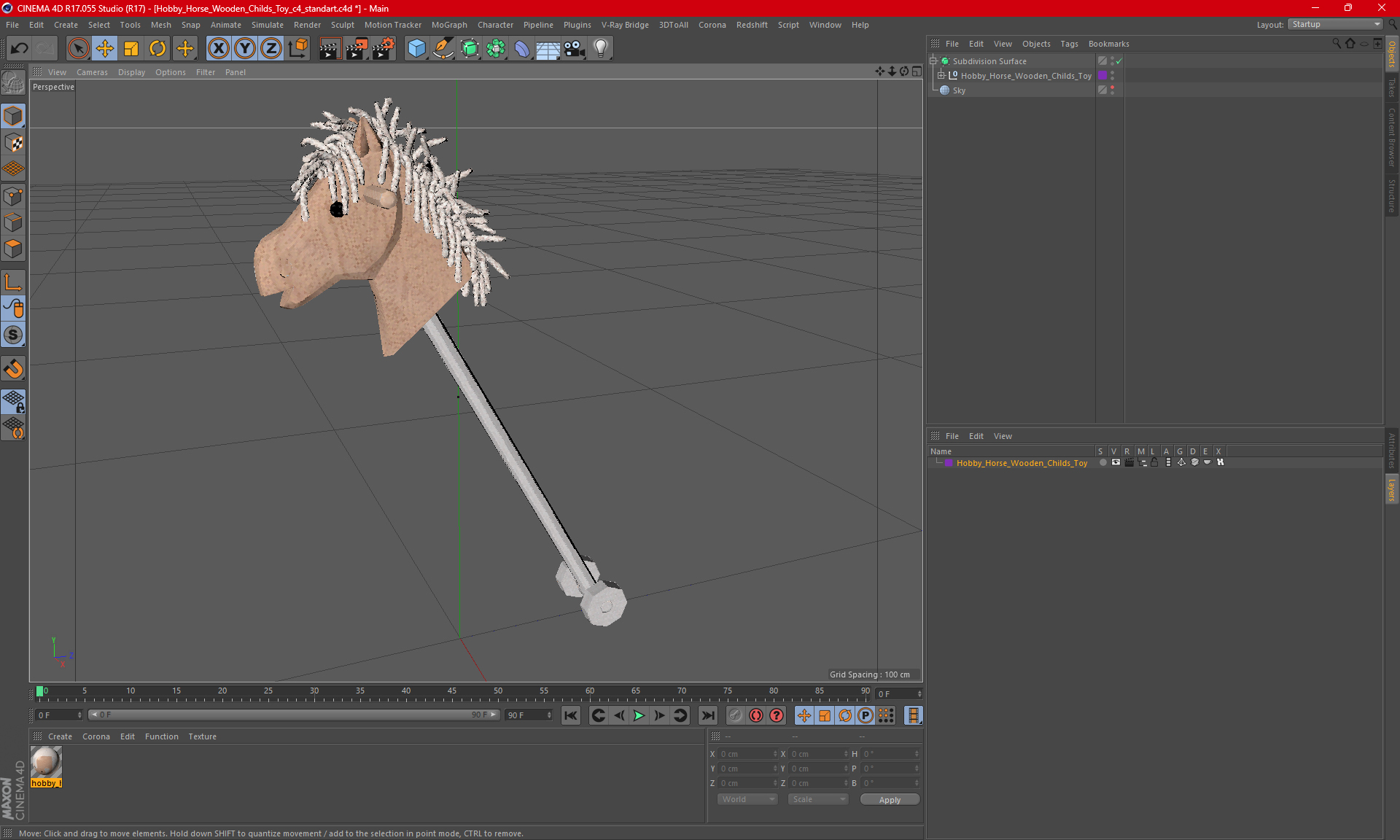This screenshot has width=1400, height=840.
Task: Enable Polygons mode
Action: coord(13,249)
